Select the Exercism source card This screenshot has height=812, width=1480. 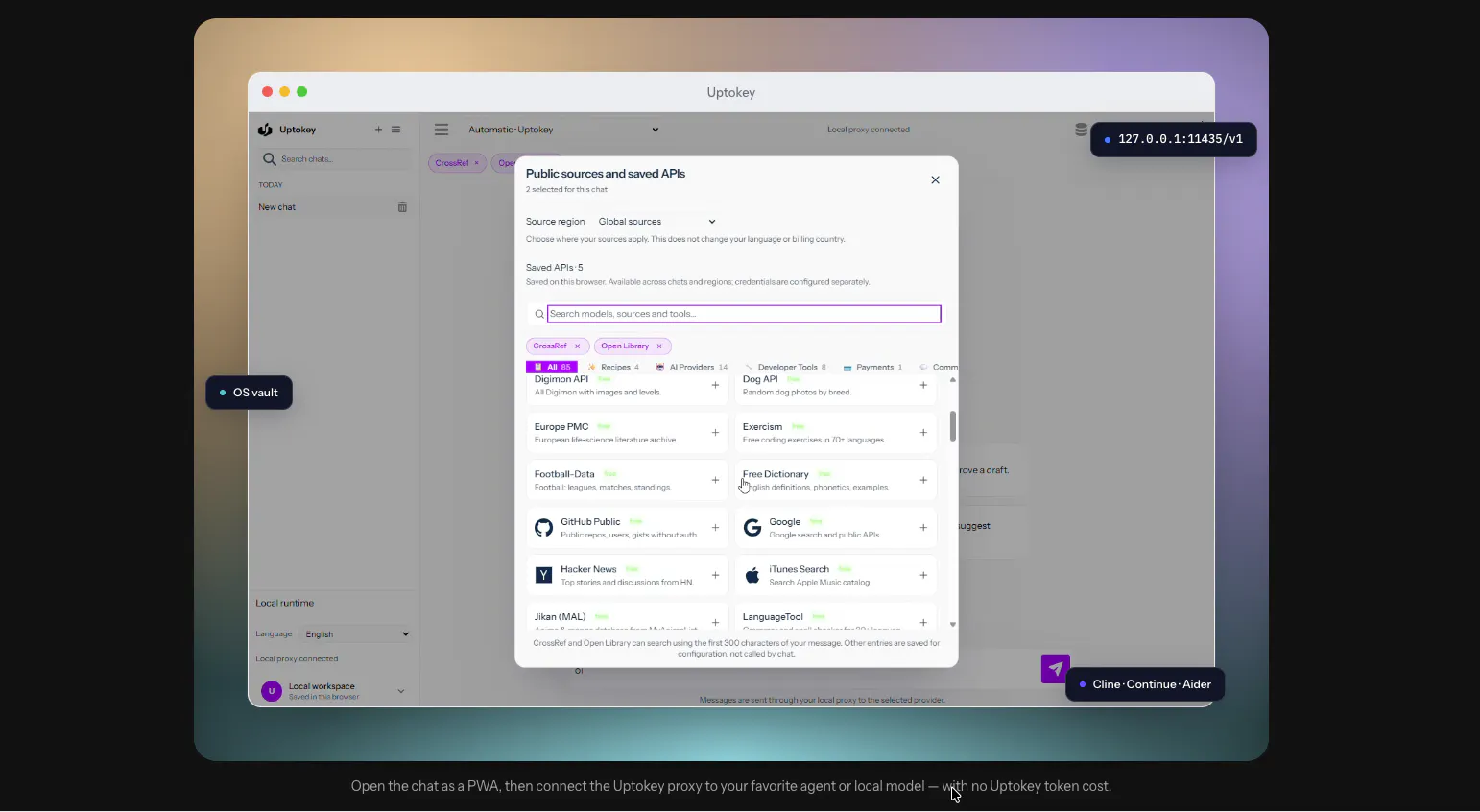point(835,433)
